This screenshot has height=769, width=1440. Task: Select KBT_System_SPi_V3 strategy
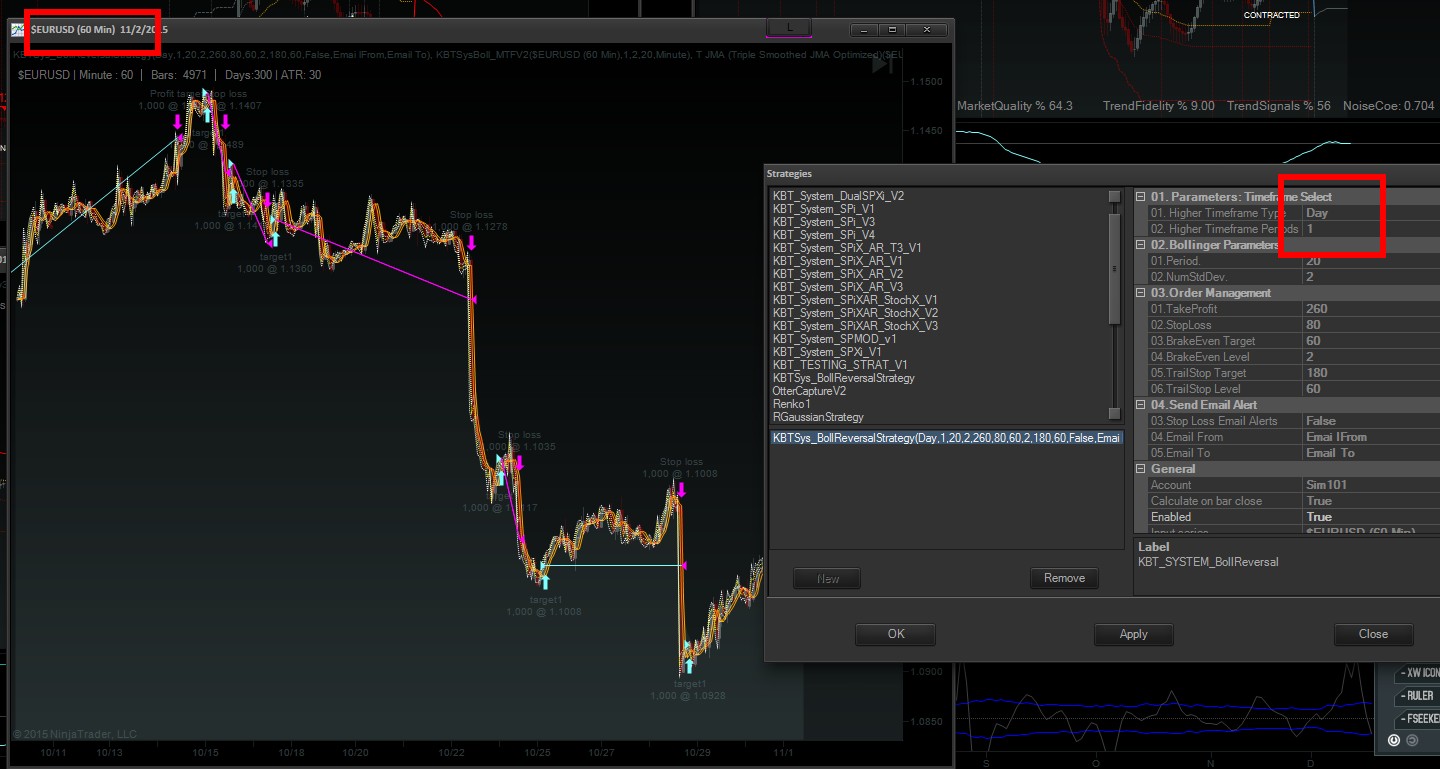(x=824, y=222)
